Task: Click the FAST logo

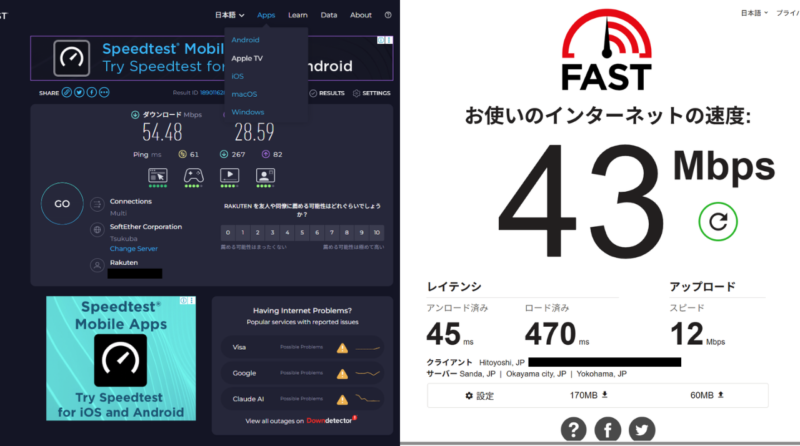Action: 607,49
